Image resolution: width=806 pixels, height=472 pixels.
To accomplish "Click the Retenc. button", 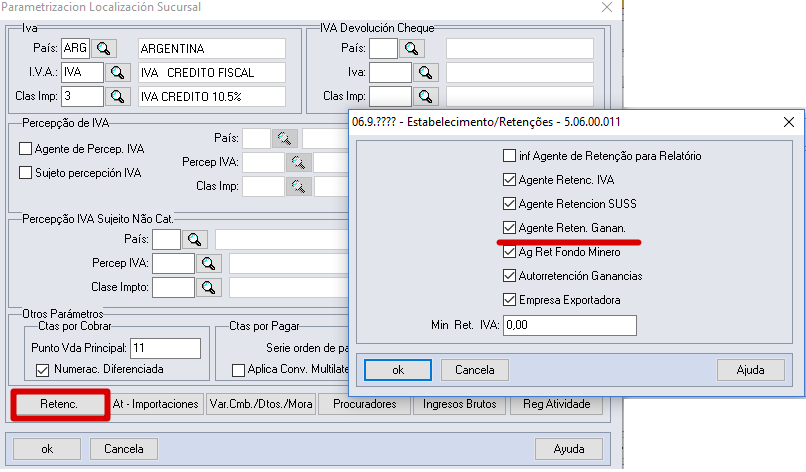I will [59, 404].
